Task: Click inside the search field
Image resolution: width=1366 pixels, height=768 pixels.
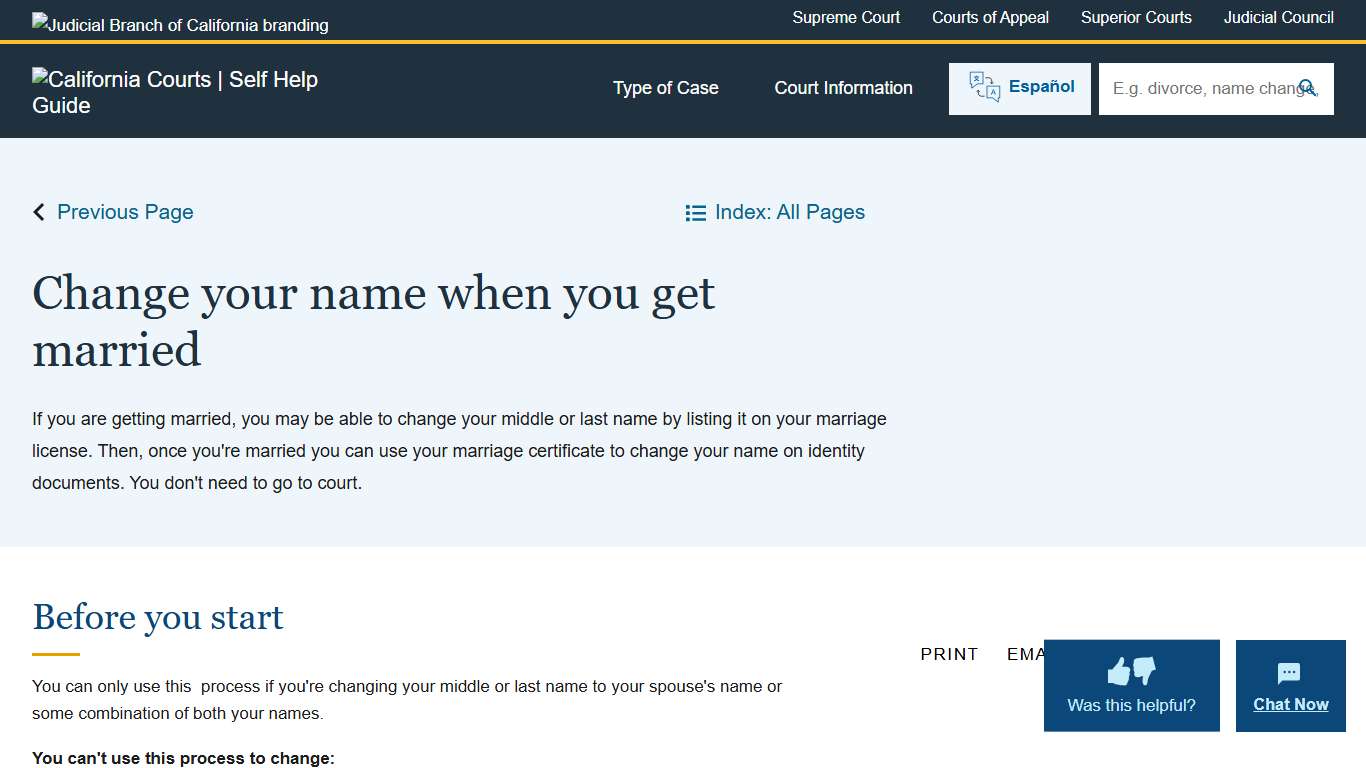Action: [x=1200, y=88]
